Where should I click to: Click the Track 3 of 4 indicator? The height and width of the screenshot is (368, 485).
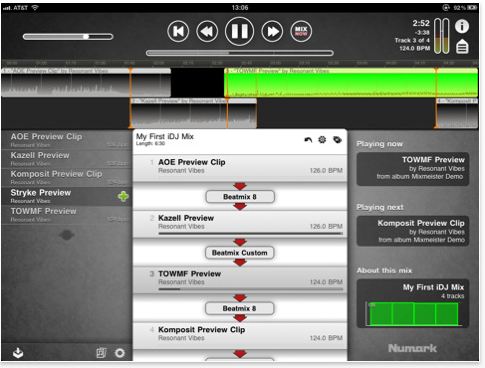pos(412,40)
